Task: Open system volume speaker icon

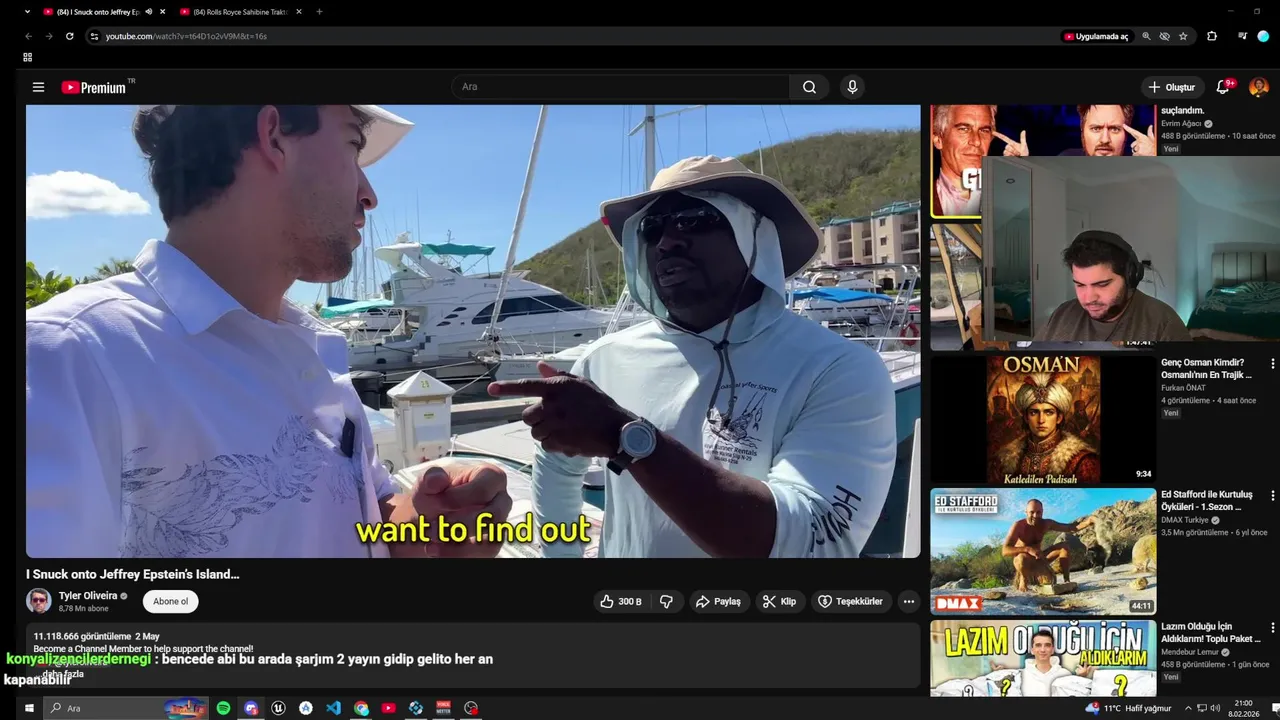Action: (x=1215, y=708)
